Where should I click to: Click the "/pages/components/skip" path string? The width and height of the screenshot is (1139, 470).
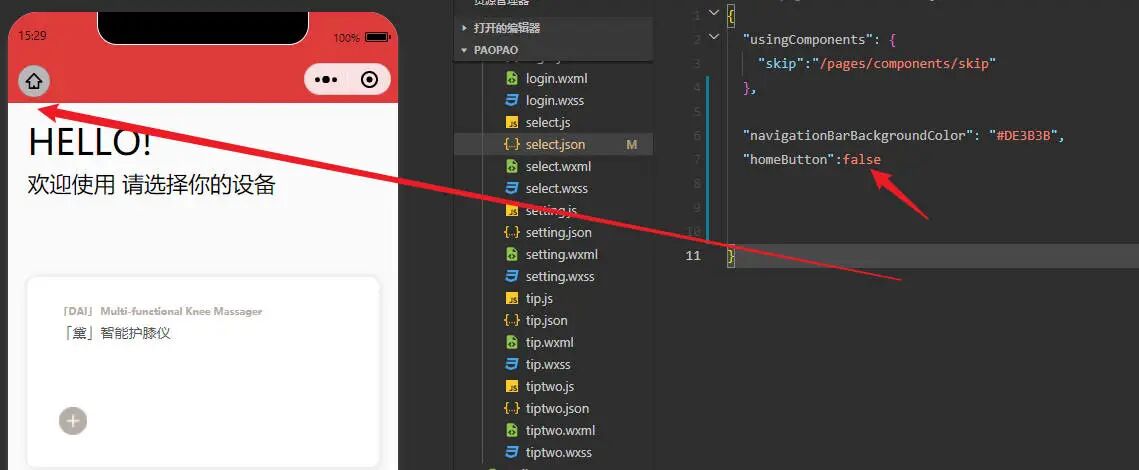[x=904, y=63]
